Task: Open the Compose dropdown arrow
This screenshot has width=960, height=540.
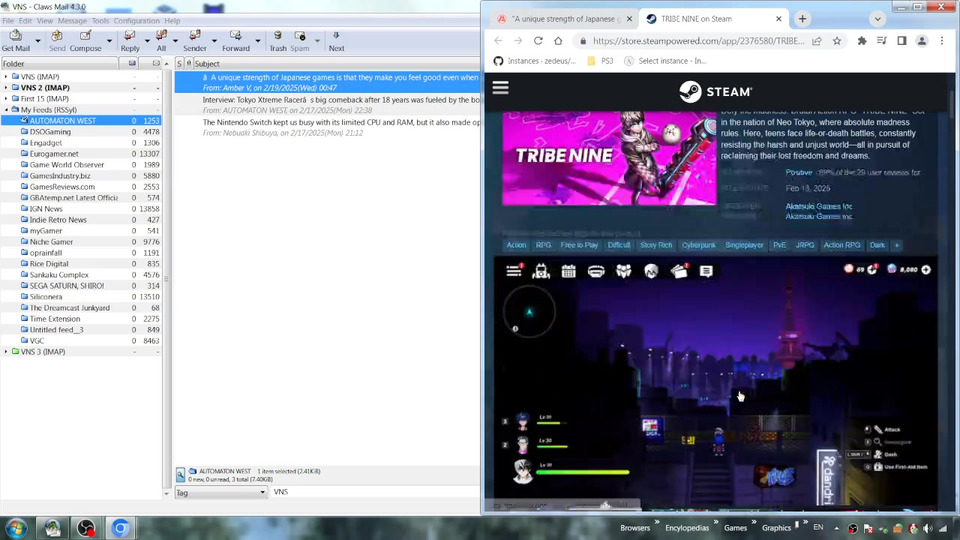Action: pos(109,42)
